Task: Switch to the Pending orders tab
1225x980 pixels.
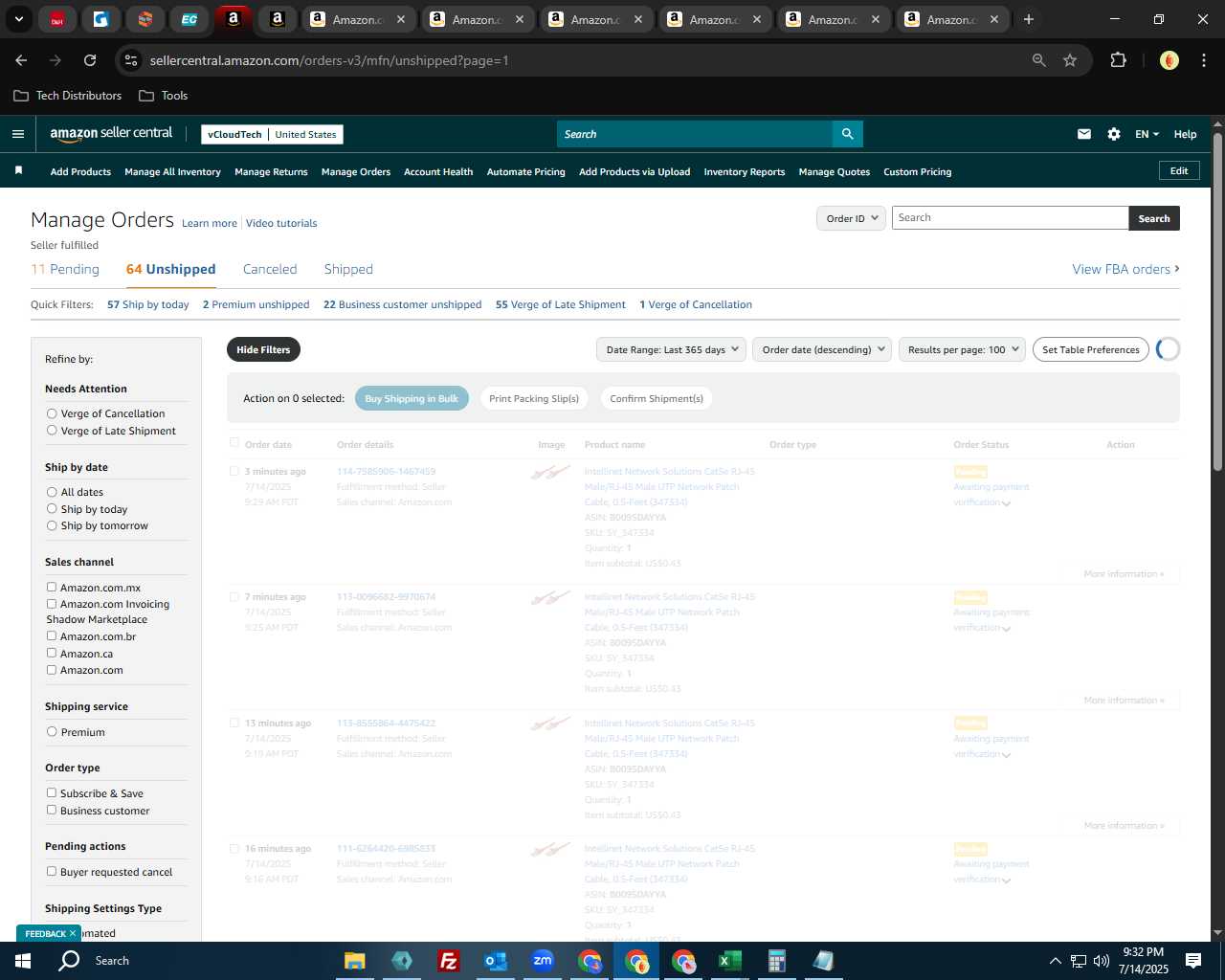Action: pyautogui.click(x=65, y=269)
